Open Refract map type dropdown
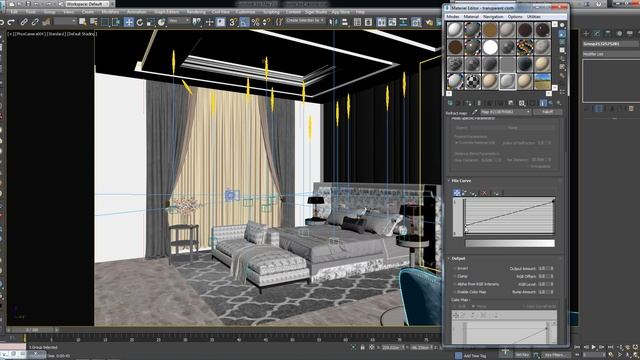The height and width of the screenshot is (360, 640). pos(505,112)
